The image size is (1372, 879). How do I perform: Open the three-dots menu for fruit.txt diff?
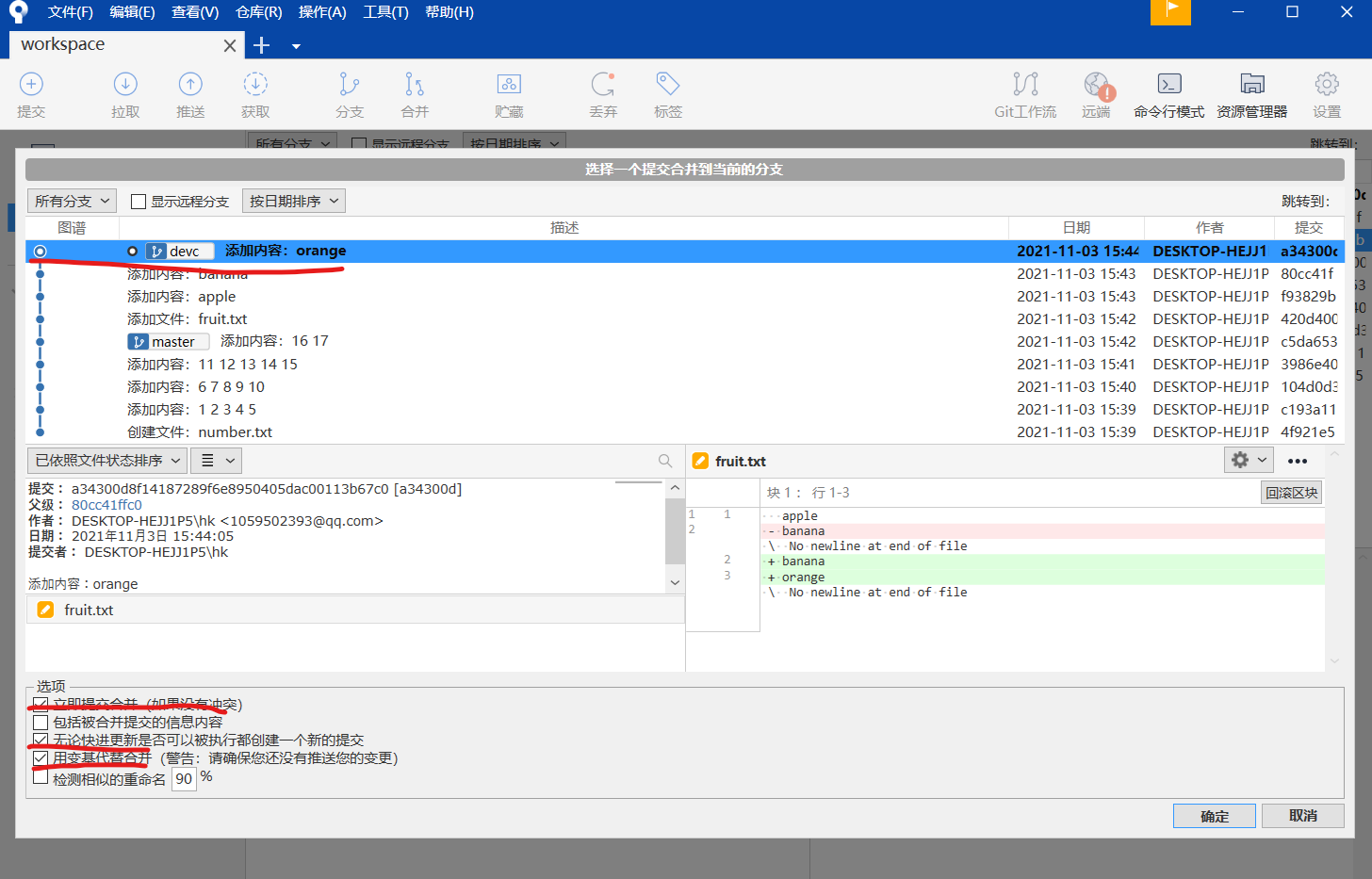pos(1298,461)
